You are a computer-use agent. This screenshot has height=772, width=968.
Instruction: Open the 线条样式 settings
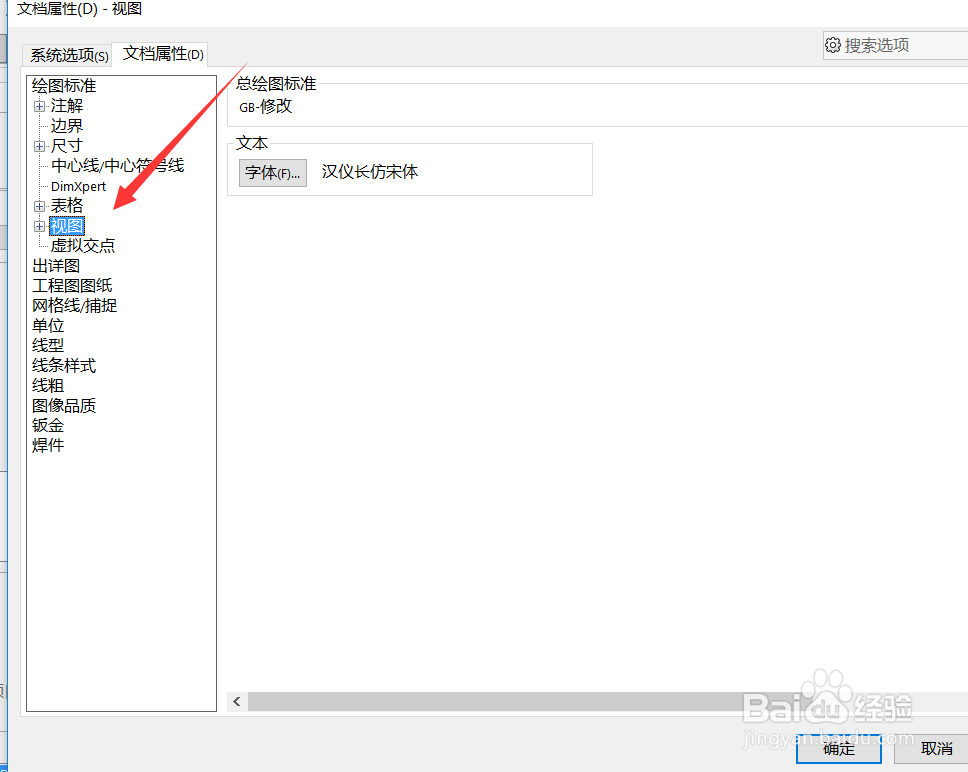click(64, 366)
